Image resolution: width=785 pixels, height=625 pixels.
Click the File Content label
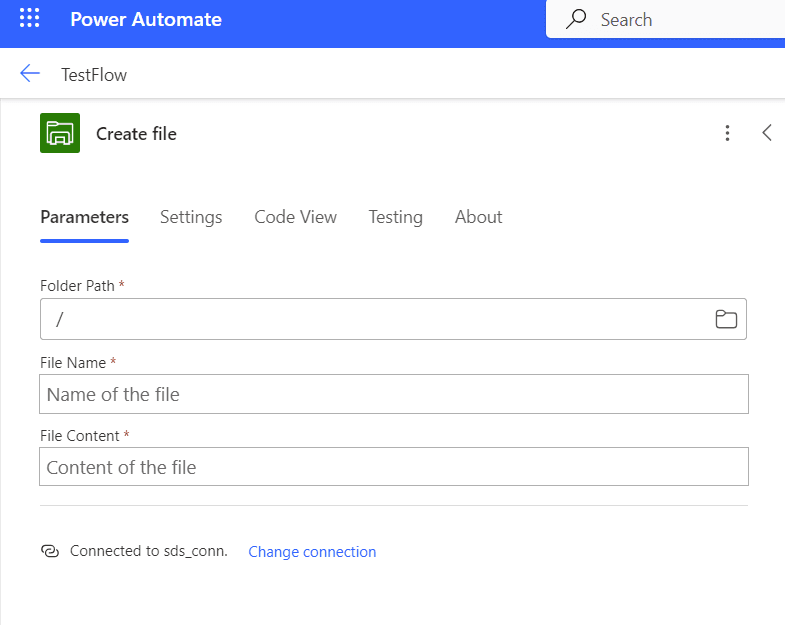(80, 436)
